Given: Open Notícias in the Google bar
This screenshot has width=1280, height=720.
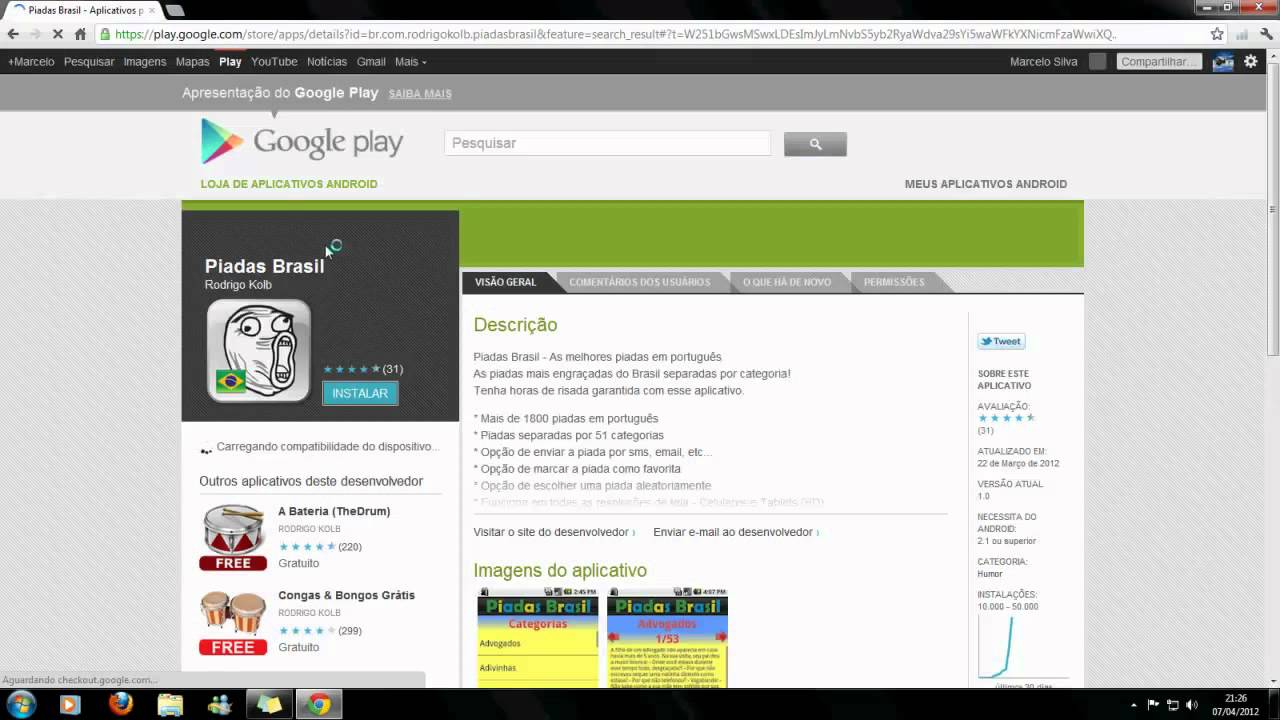Looking at the screenshot, I should (x=327, y=61).
